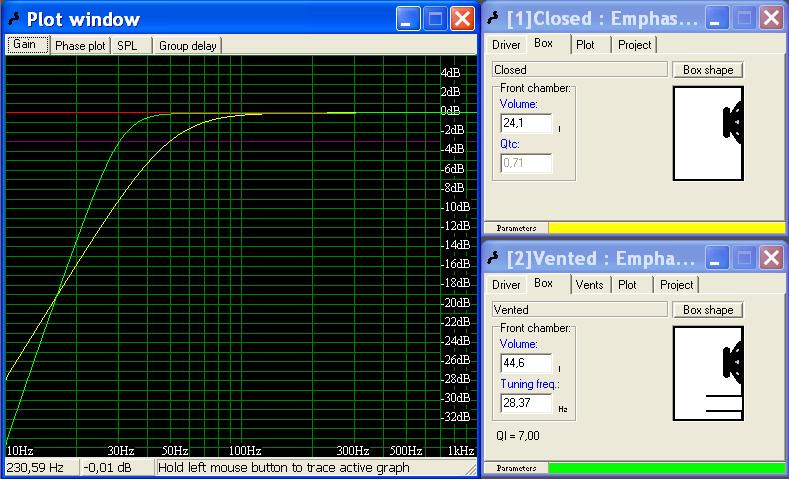
Task: Click the Closed box type field
Action: [x=580, y=70]
